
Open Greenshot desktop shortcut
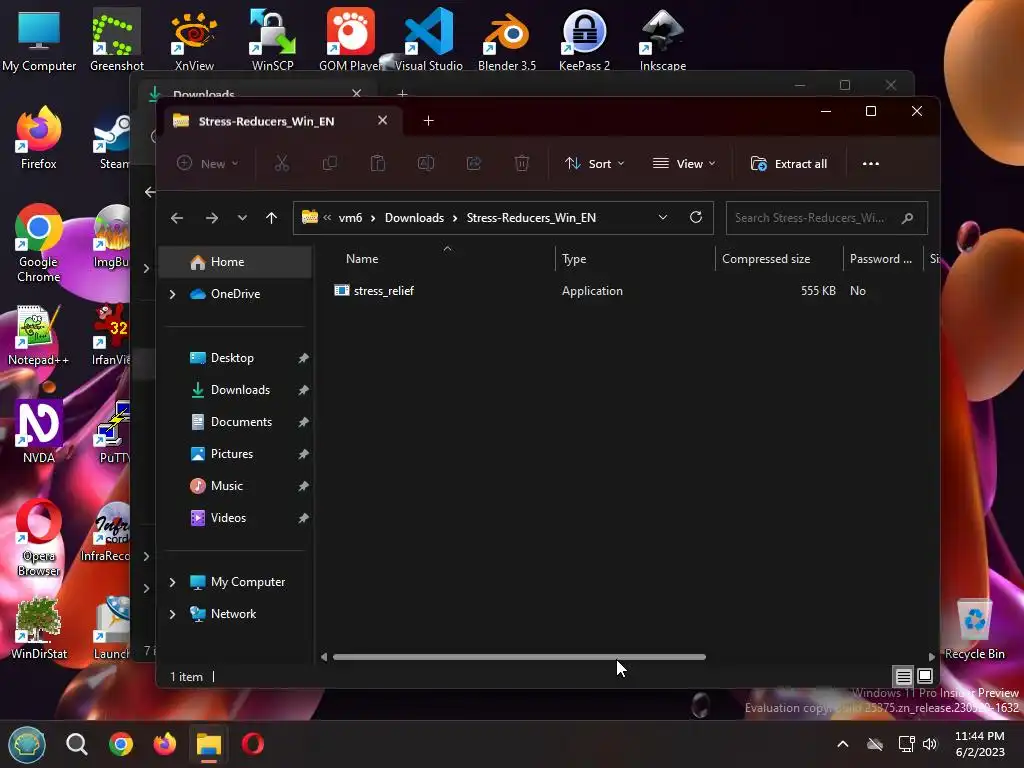tap(117, 39)
